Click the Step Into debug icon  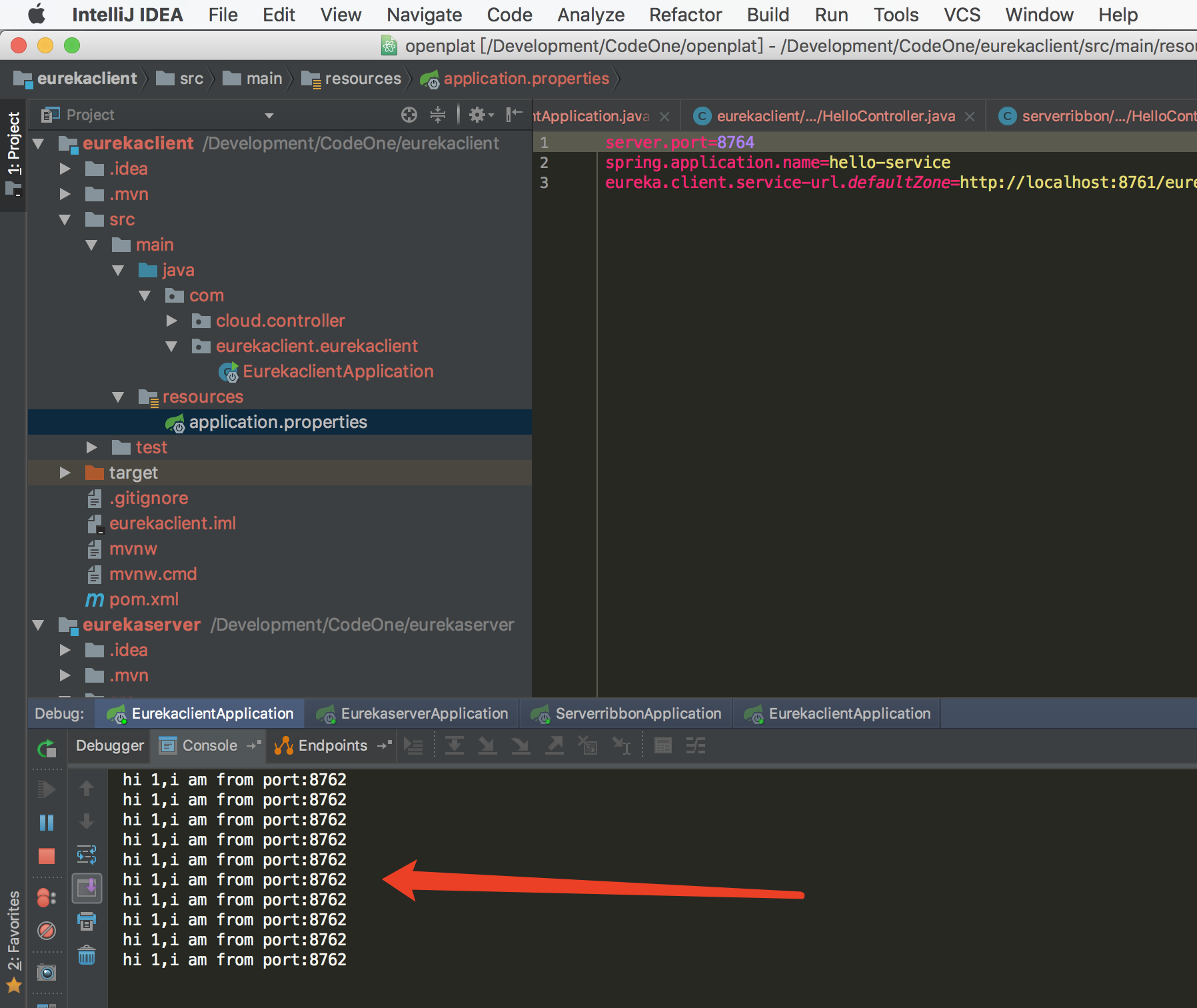pyautogui.click(x=487, y=746)
